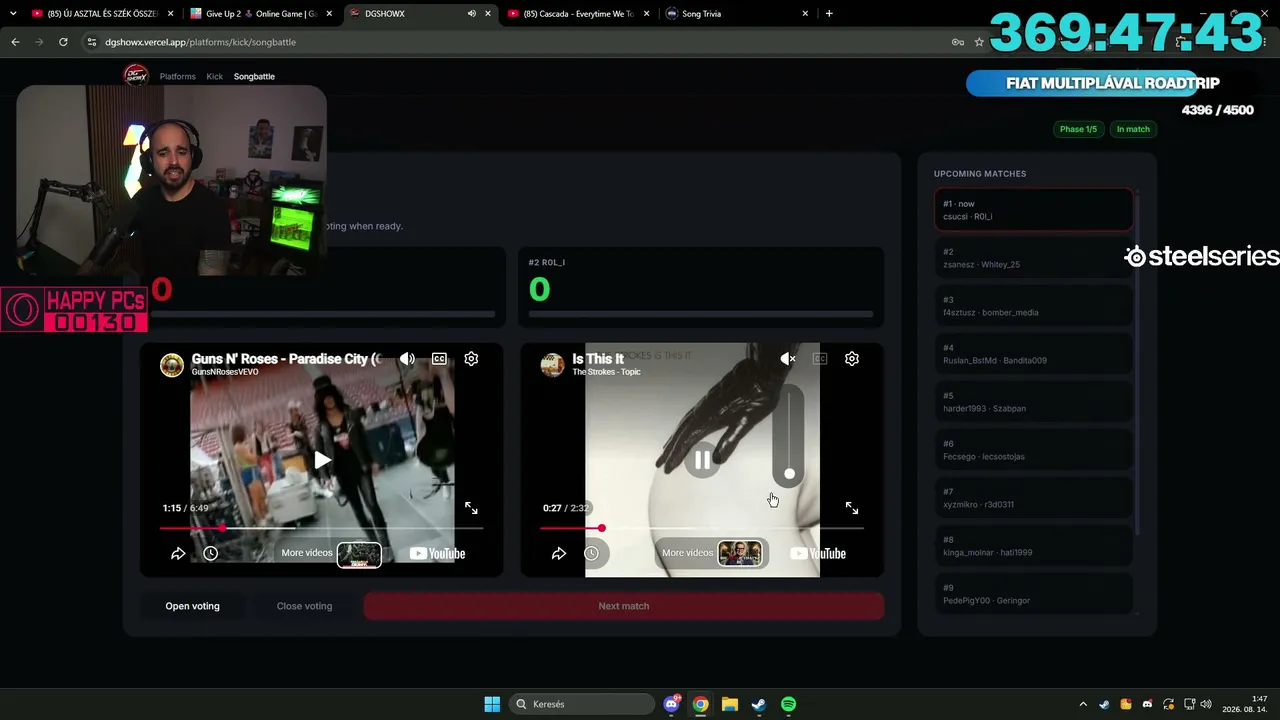Select upcoming match #6 Fecsego vs lecsostojas
The height and width of the screenshot is (720, 1280).
tap(1033, 450)
